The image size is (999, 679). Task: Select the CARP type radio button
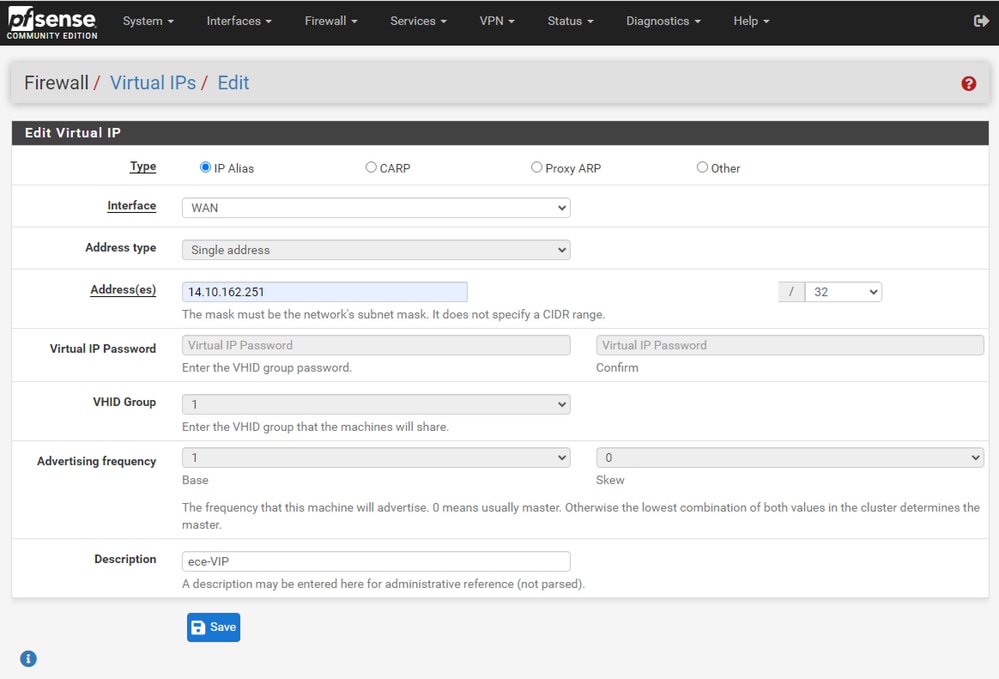371,167
